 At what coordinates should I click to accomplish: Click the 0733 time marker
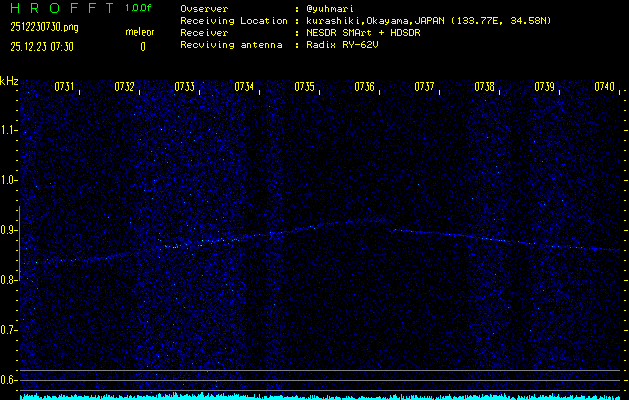tap(184, 87)
